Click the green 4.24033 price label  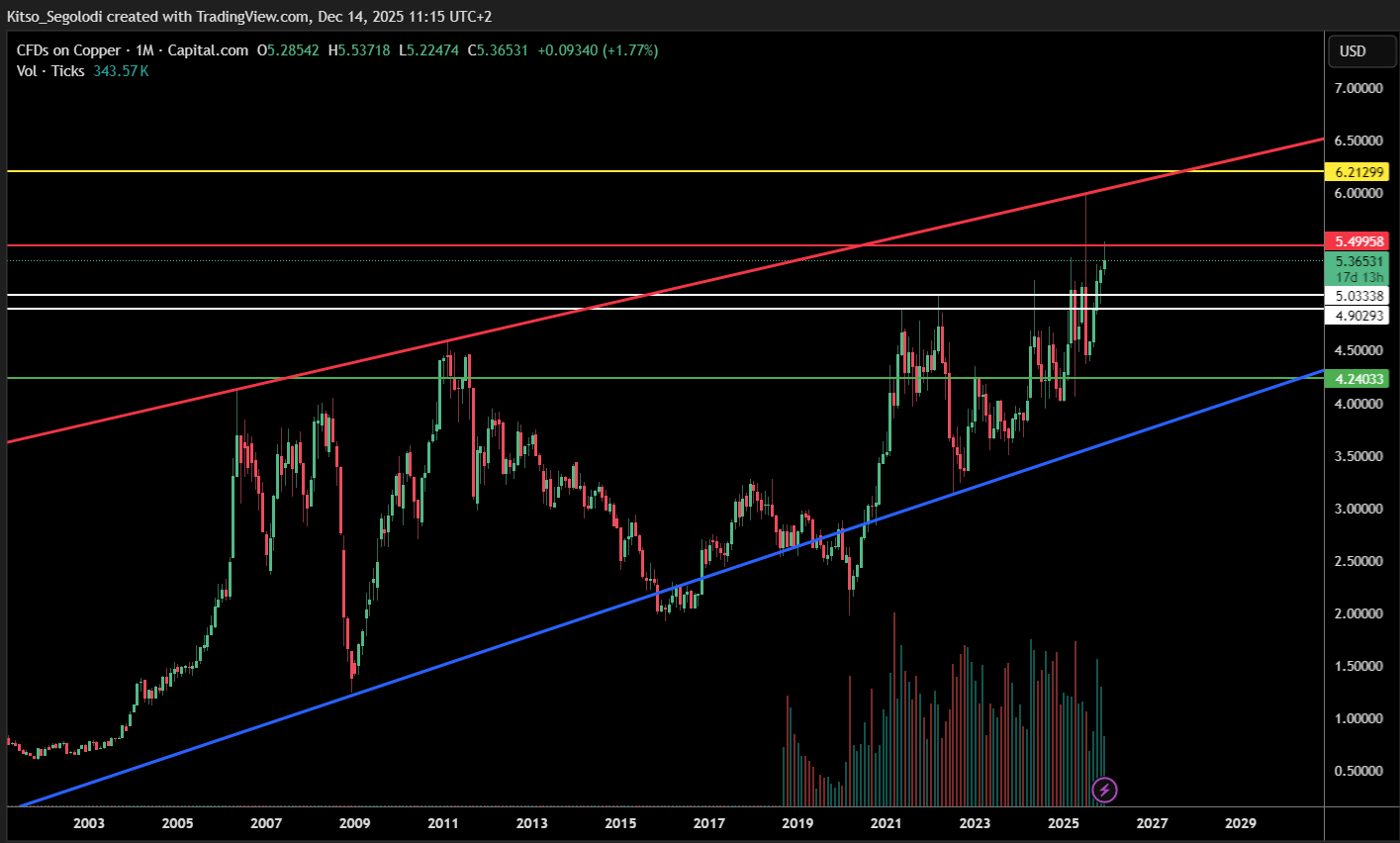click(1359, 378)
